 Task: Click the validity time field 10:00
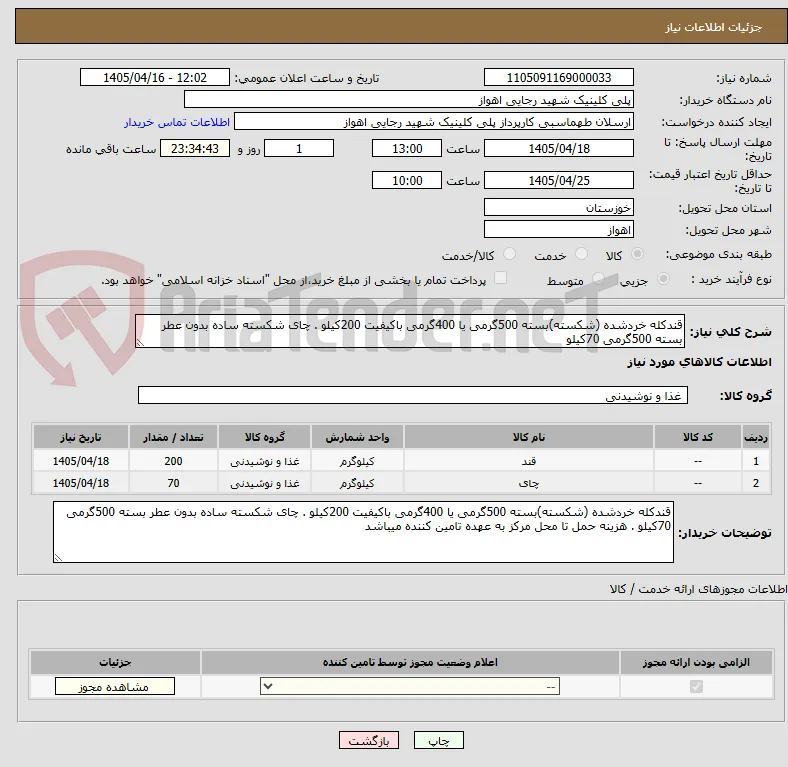pos(407,180)
